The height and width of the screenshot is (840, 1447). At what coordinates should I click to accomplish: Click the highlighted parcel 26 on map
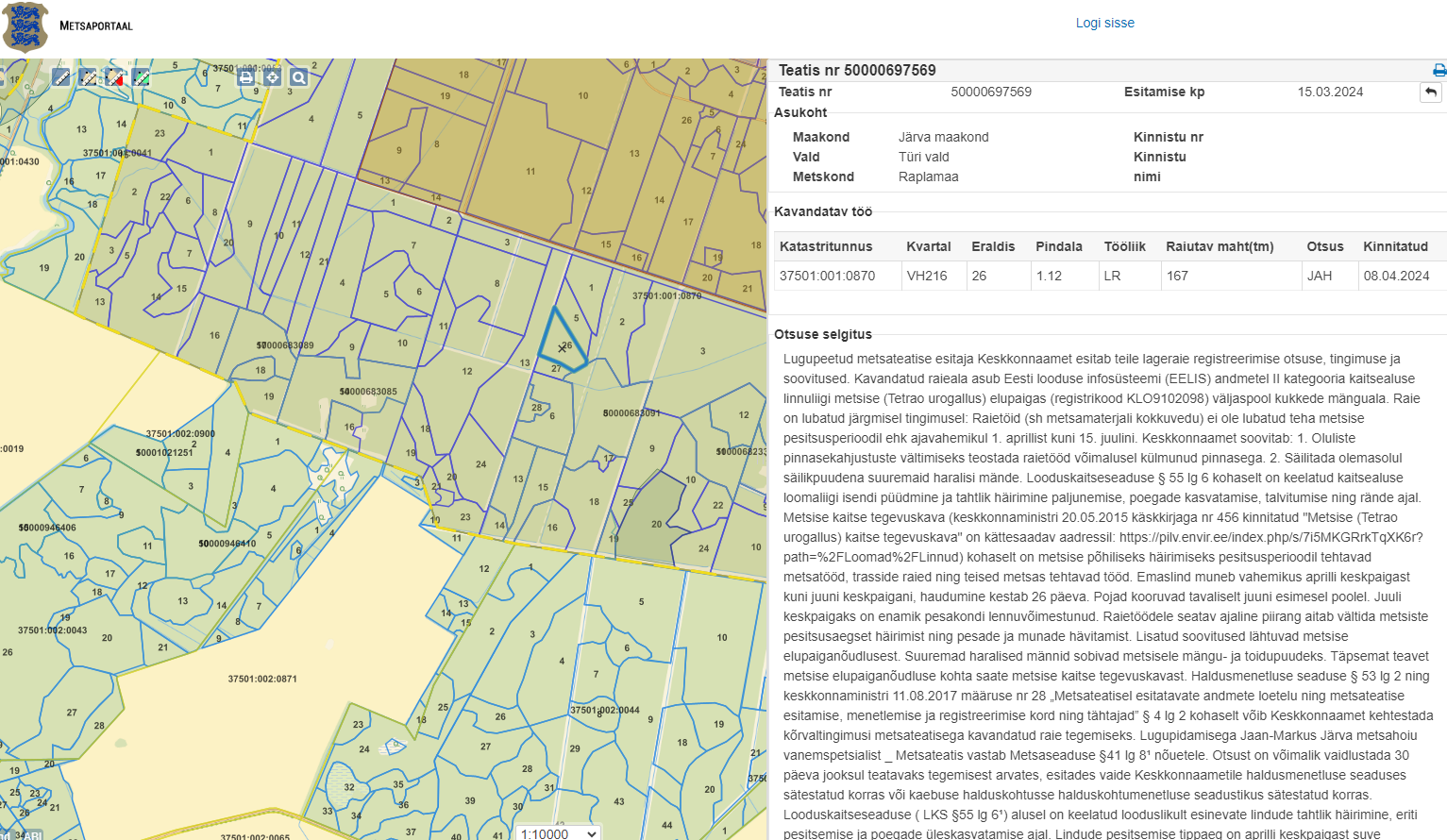(563, 340)
